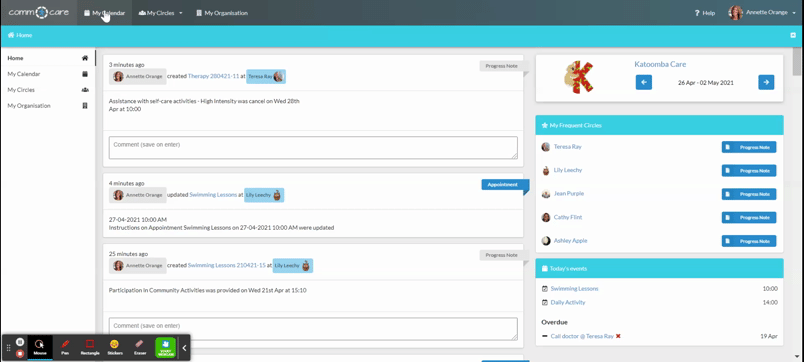Go to the next week

[x=766, y=82]
